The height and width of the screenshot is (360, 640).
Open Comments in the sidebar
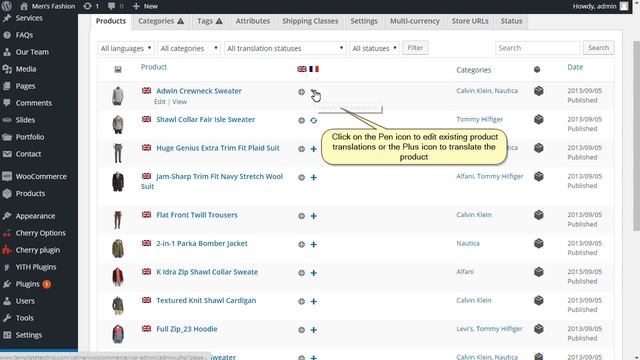(33, 103)
